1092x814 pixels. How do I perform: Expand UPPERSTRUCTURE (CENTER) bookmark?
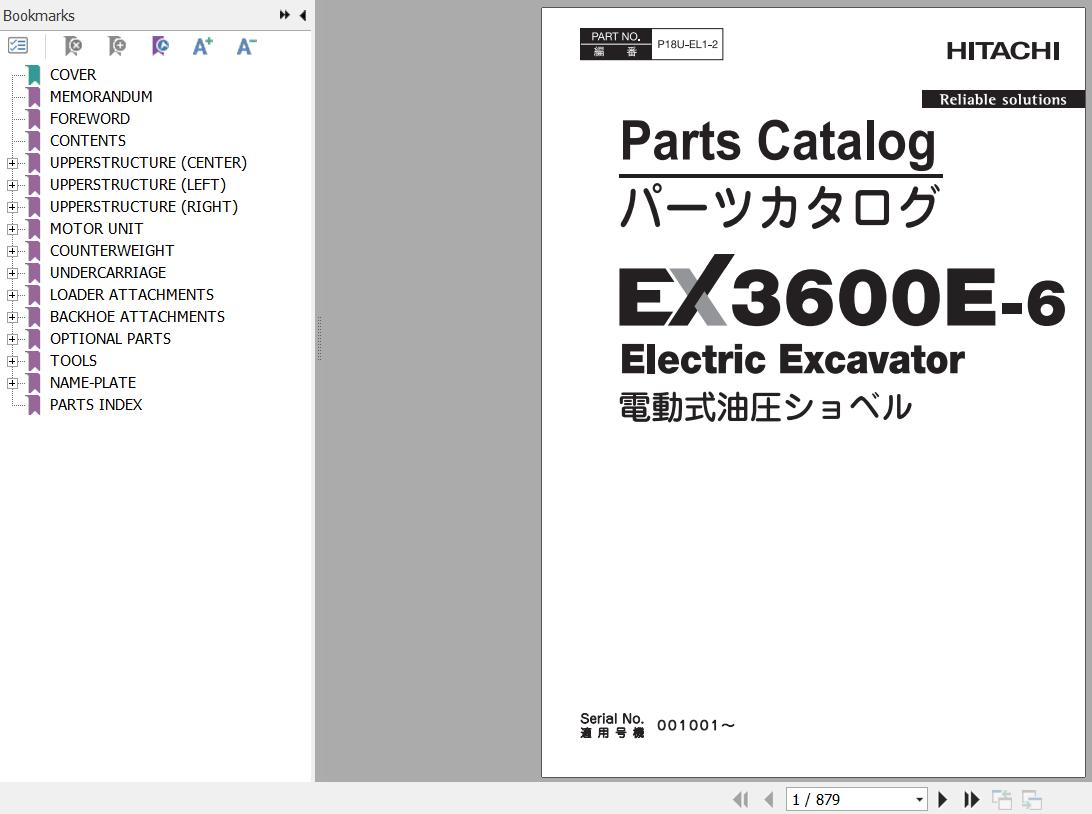(x=12, y=163)
